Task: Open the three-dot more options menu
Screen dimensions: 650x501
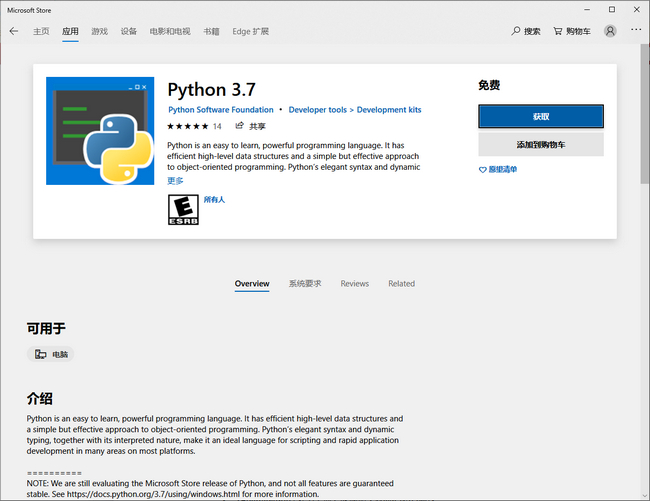Action: coord(636,31)
